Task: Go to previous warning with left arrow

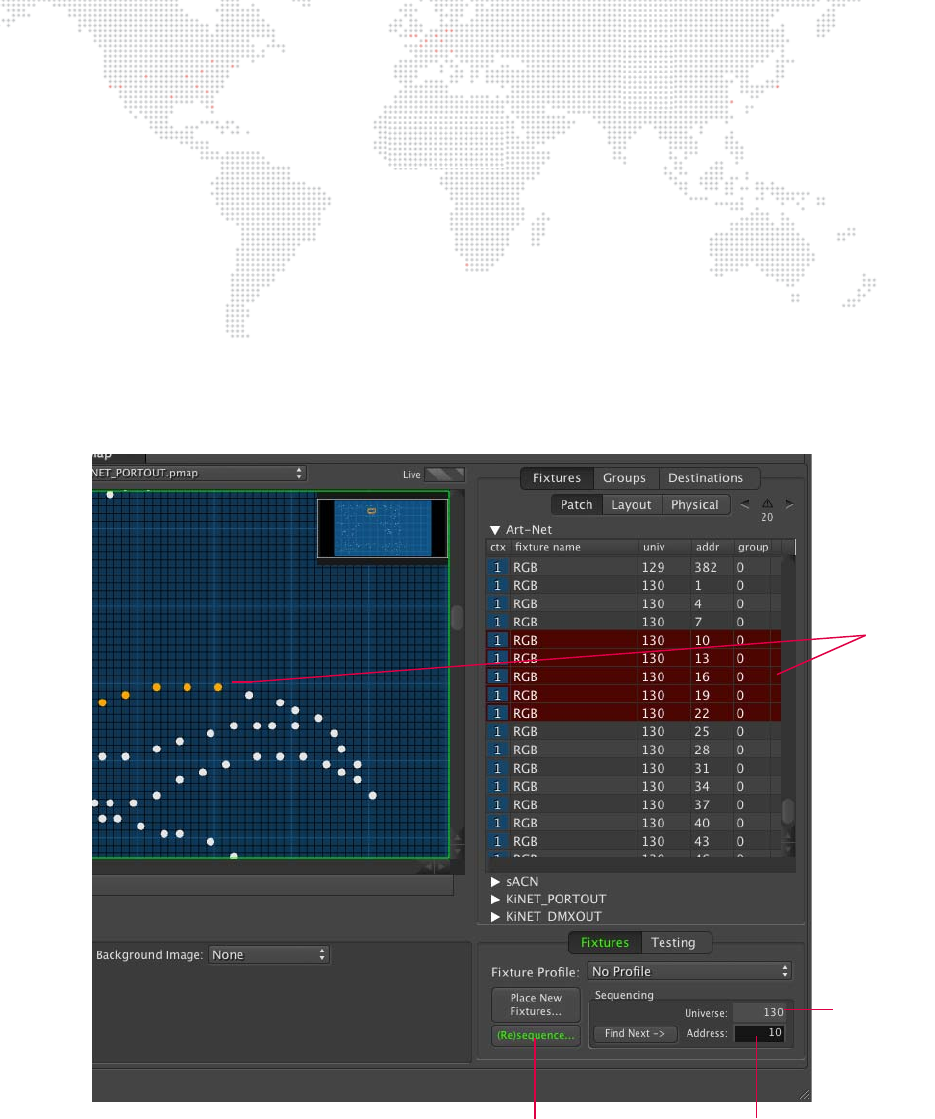Action: tap(745, 504)
